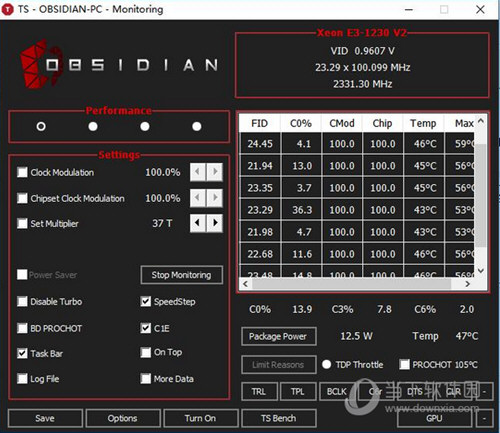Enable the Clock Modulation checkbox
This screenshot has width=500, height=433.
pos(22,172)
